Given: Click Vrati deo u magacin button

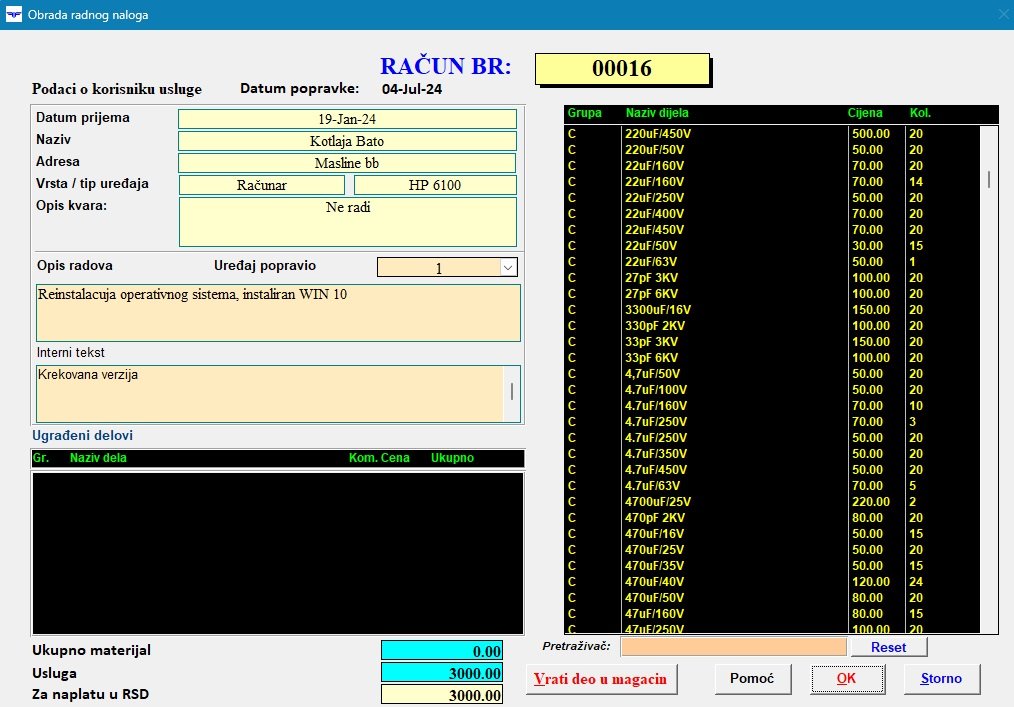Looking at the screenshot, I should point(600,678).
